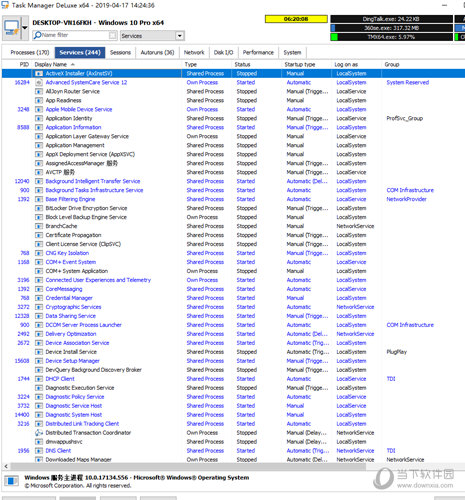Click the Background Intelligent Transfer Service icon

coord(39,181)
